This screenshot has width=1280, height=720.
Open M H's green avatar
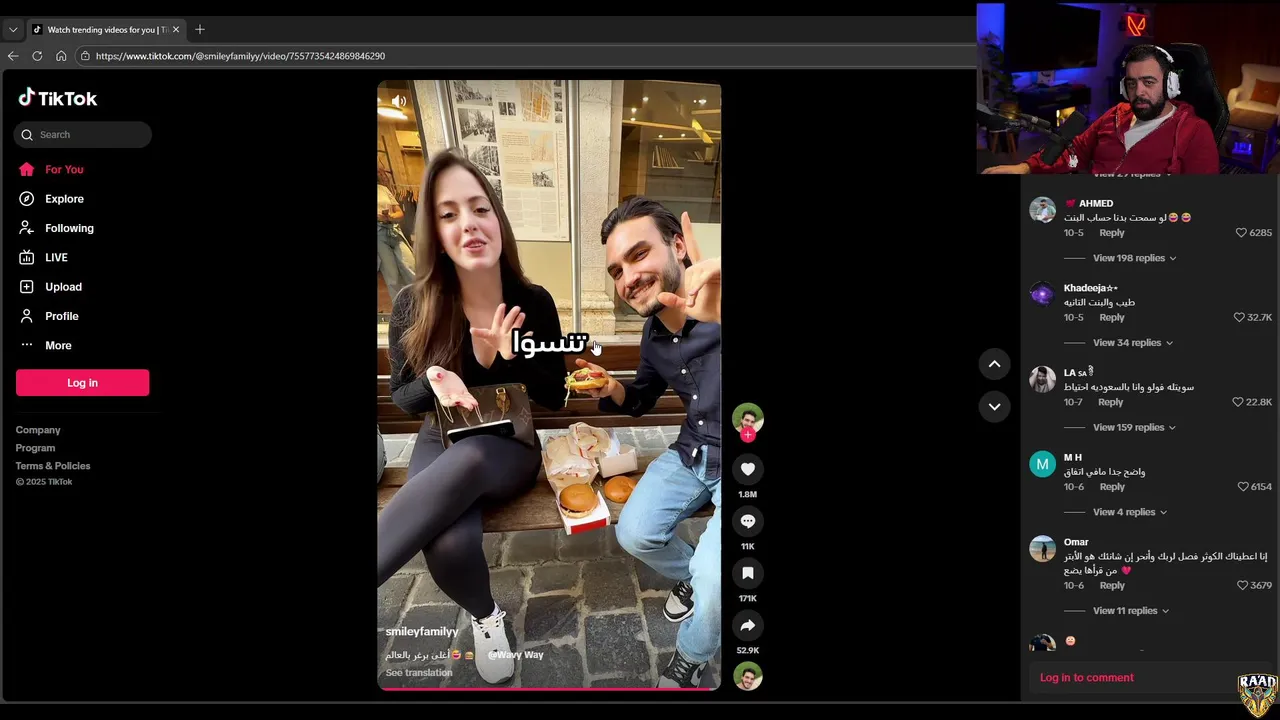[x=1042, y=464]
